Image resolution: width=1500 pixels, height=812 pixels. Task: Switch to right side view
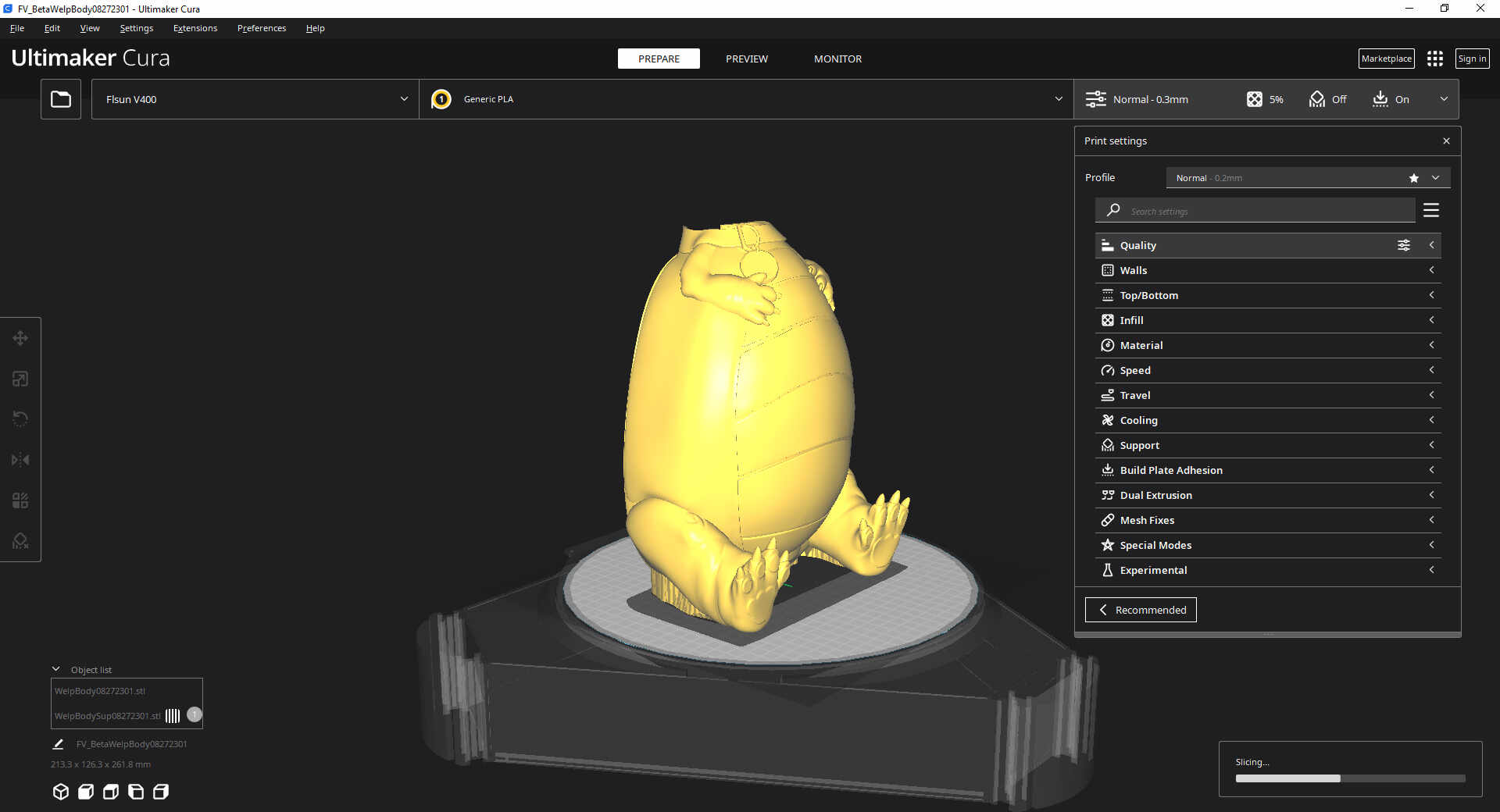[161, 792]
